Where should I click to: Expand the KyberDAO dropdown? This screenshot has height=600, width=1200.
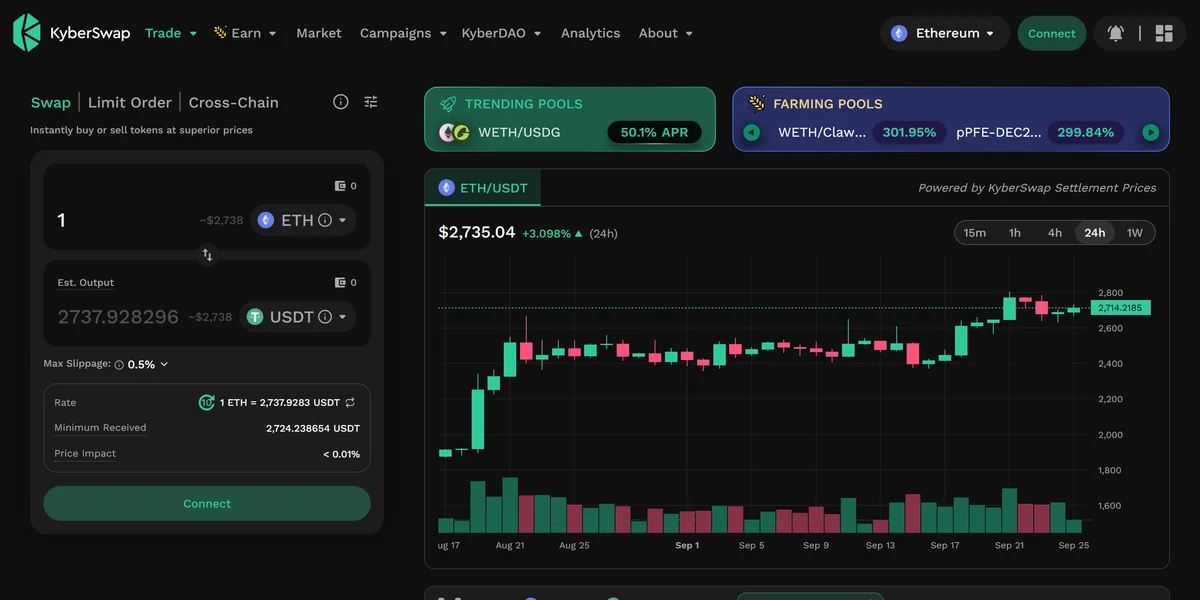pos(501,33)
